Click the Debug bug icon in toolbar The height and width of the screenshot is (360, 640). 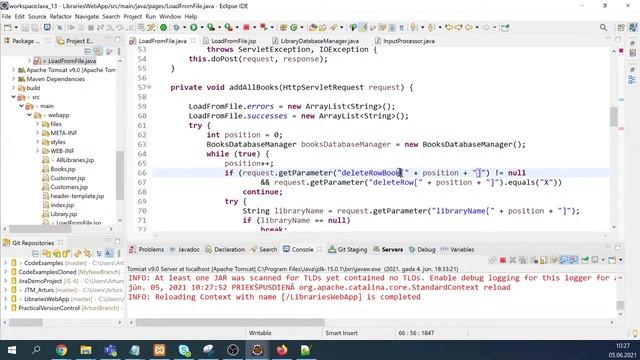176,27
